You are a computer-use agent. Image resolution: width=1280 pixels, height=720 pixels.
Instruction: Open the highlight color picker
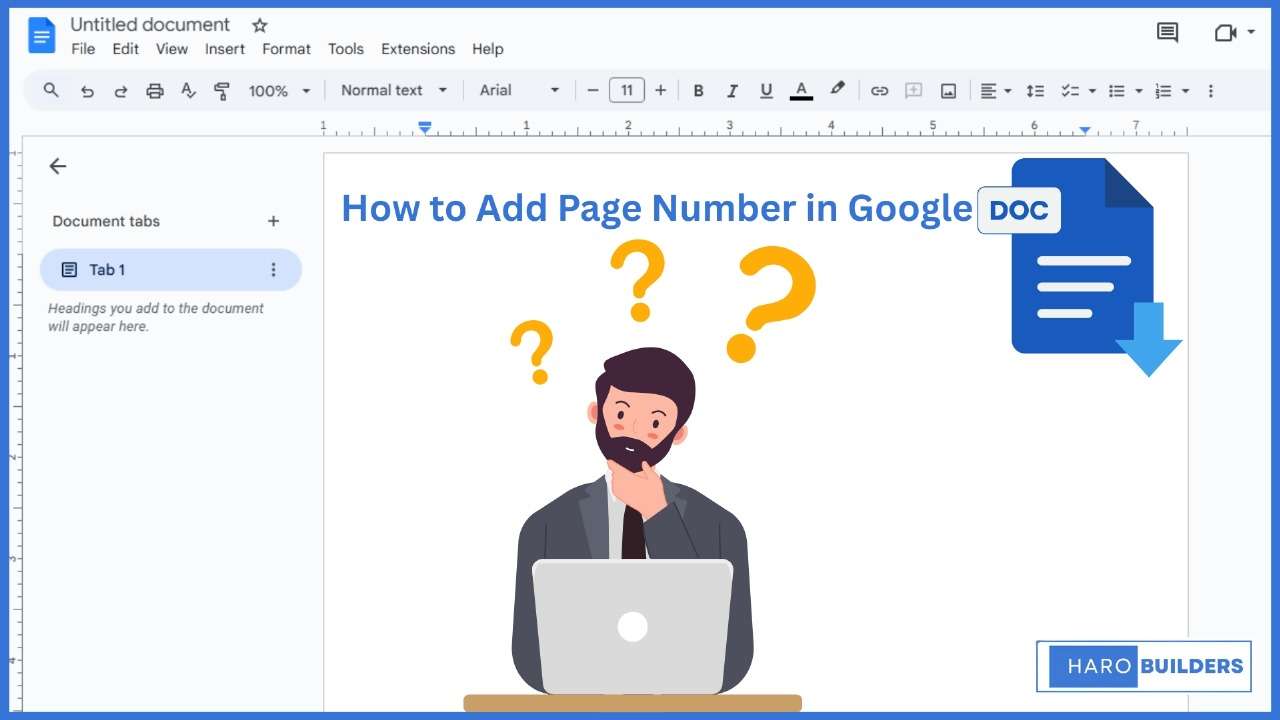click(x=838, y=90)
